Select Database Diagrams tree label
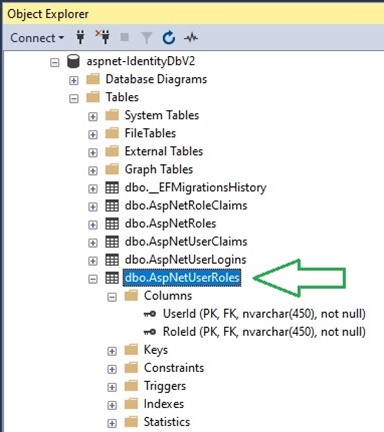384x432 pixels. coord(156,79)
